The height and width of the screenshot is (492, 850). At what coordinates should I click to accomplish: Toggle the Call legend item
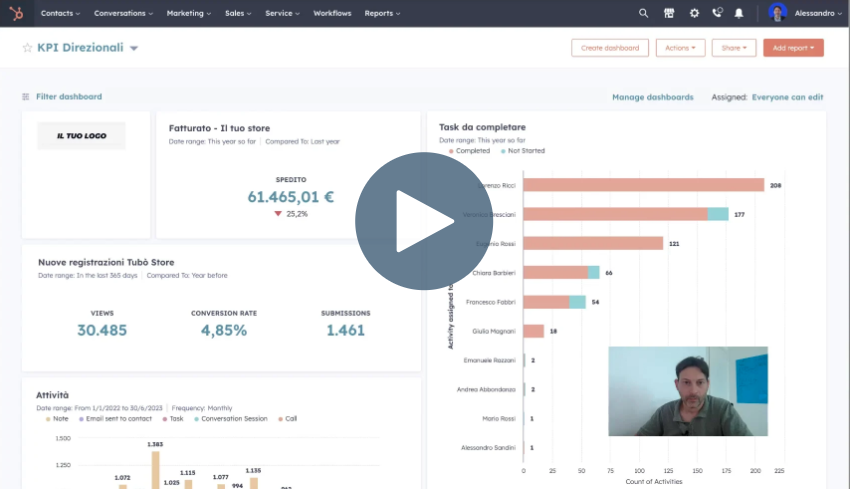(x=288, y=418)
